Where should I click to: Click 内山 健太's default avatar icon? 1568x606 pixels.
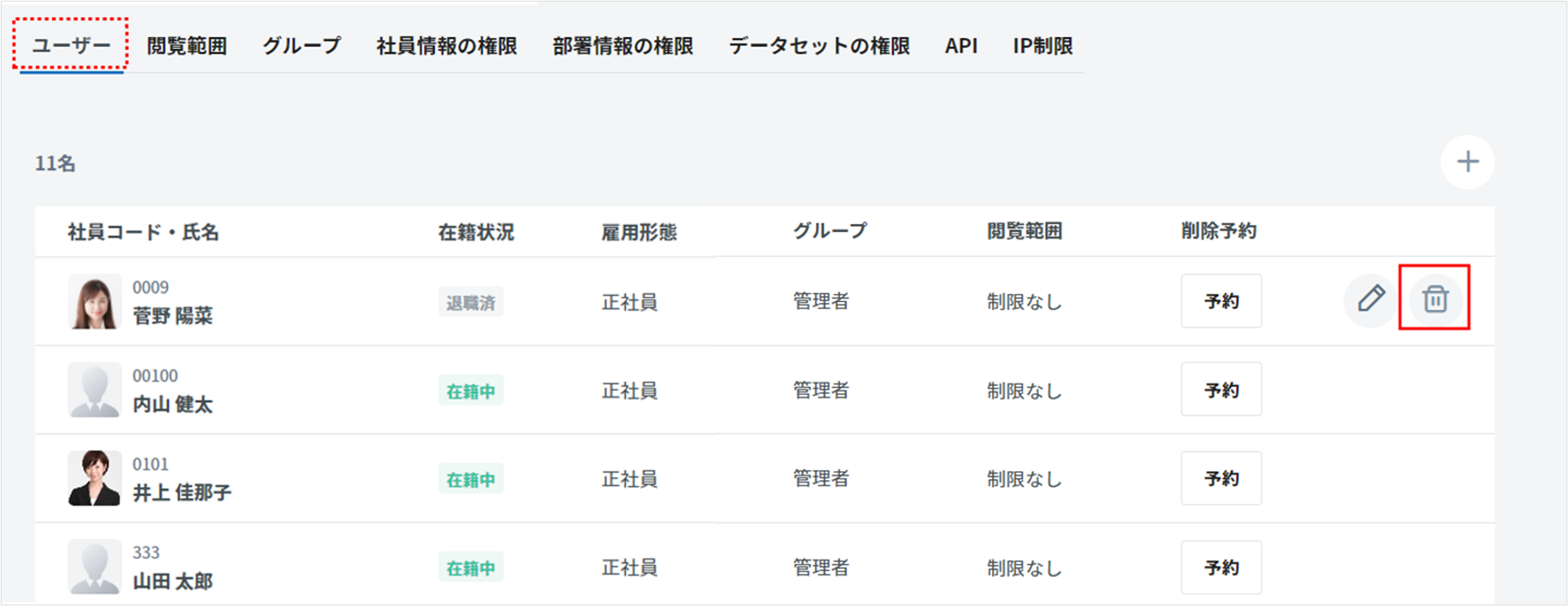click(x=95, y=390)
